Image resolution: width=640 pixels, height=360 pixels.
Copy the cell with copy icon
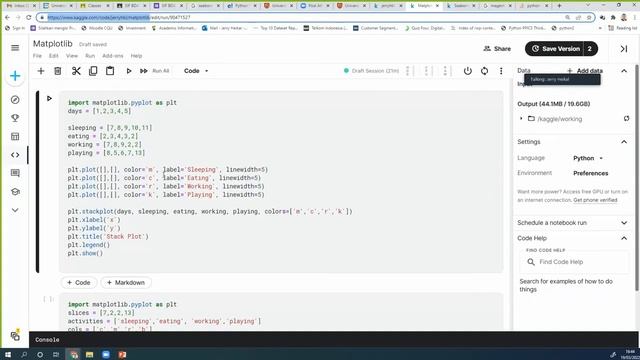pyautogui.click(x=93, y=71)
